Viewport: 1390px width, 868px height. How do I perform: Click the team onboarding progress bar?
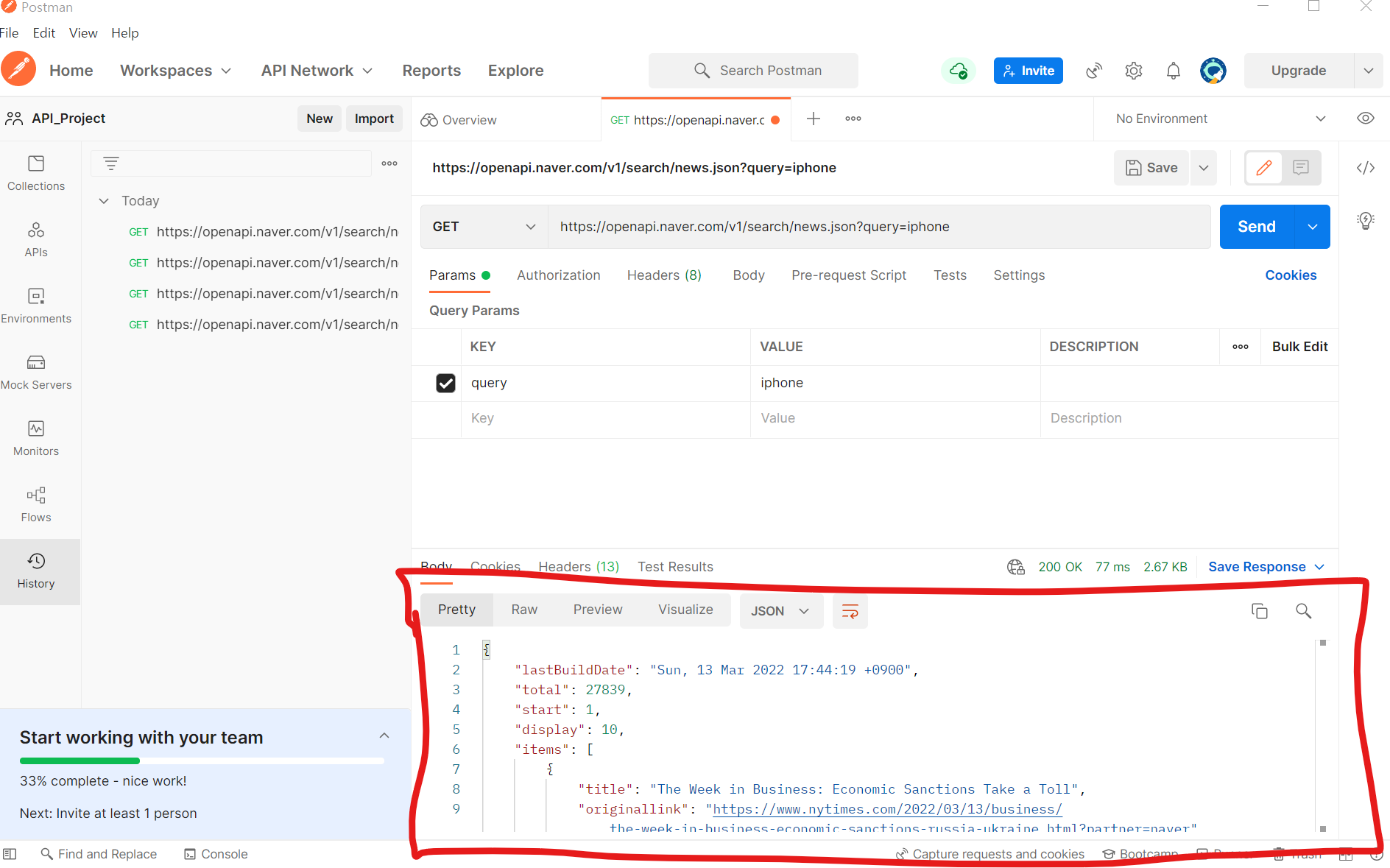click(x=202, y=761)
